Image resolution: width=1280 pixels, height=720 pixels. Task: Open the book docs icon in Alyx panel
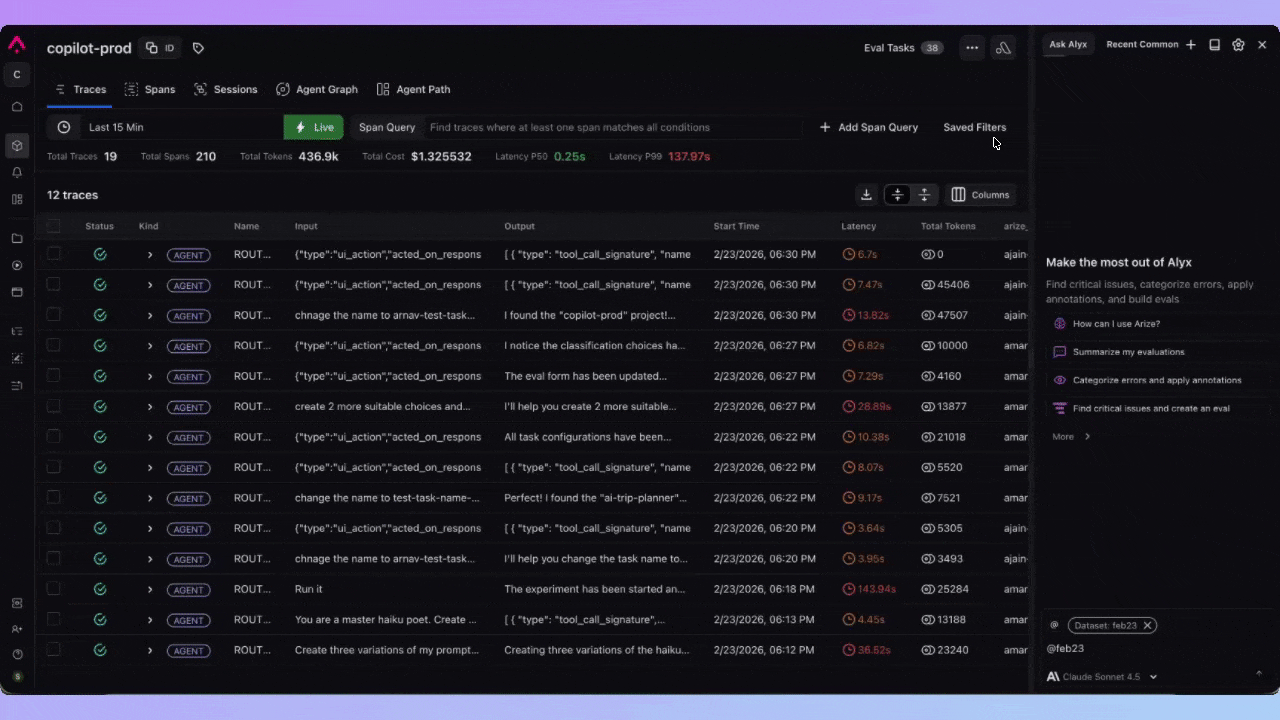coord(1214,45)
